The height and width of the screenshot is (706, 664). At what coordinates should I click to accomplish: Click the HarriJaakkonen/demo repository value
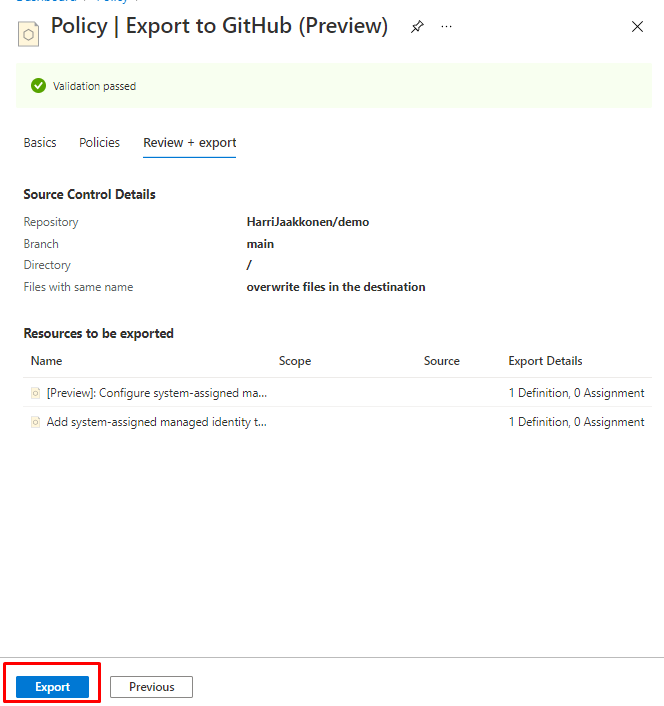(307, 222)
